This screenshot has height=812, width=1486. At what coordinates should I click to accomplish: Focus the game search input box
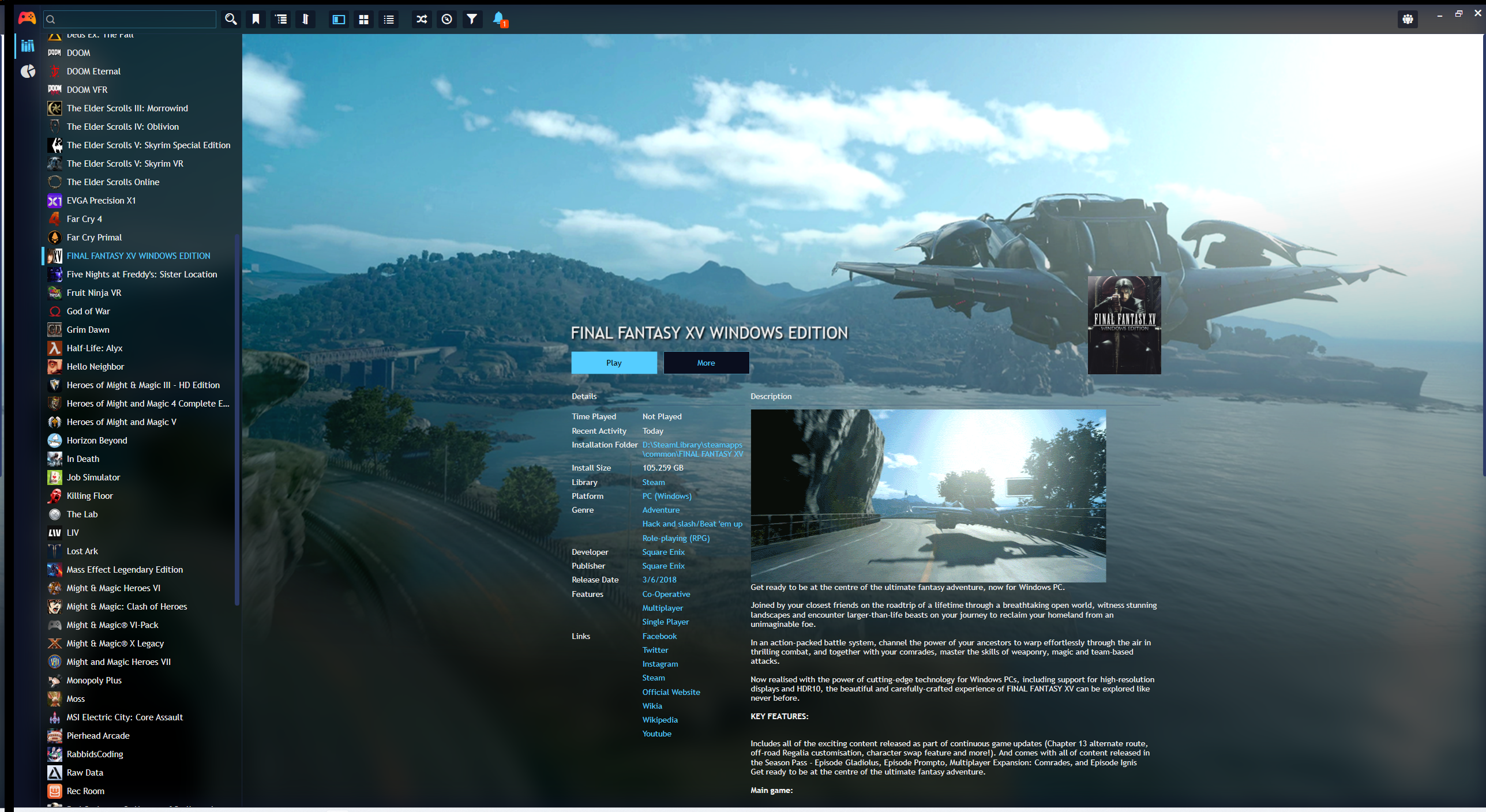click(x=130, y=19)
